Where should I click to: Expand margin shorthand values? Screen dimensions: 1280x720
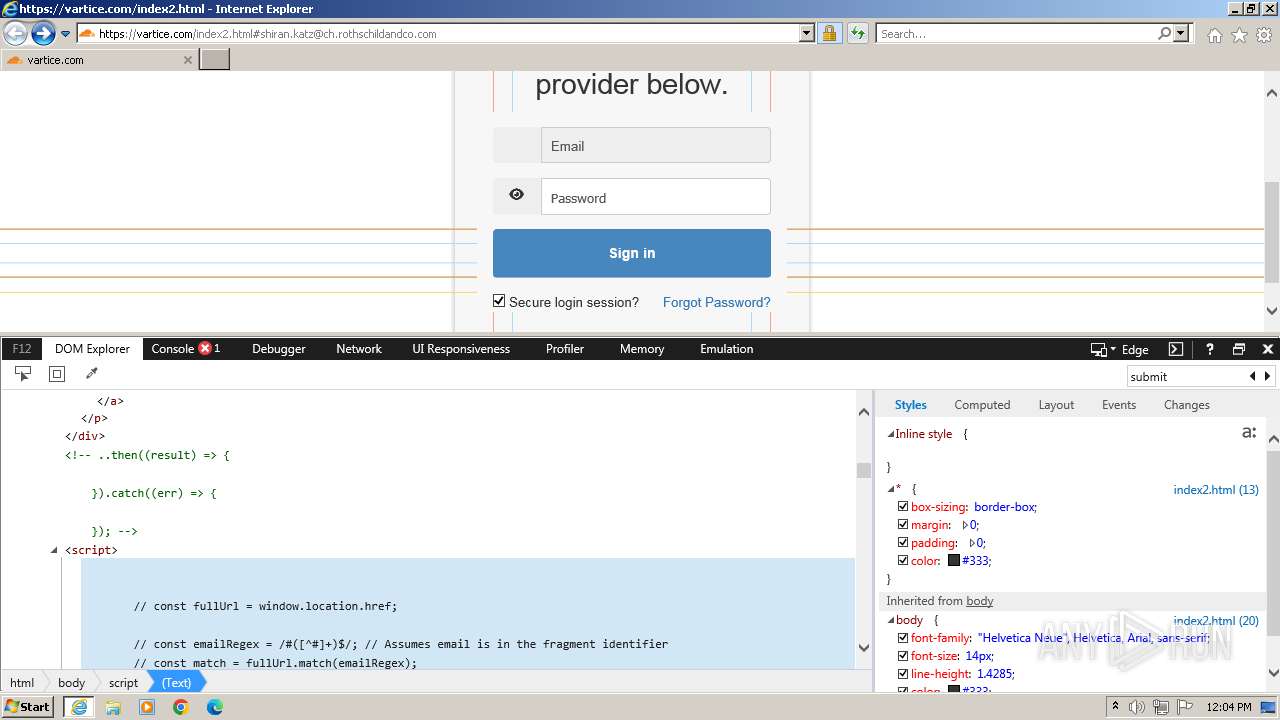point(965,525)
